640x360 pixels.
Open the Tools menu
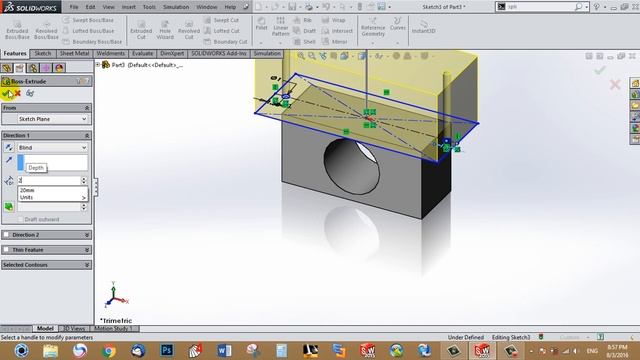[149, 7]
